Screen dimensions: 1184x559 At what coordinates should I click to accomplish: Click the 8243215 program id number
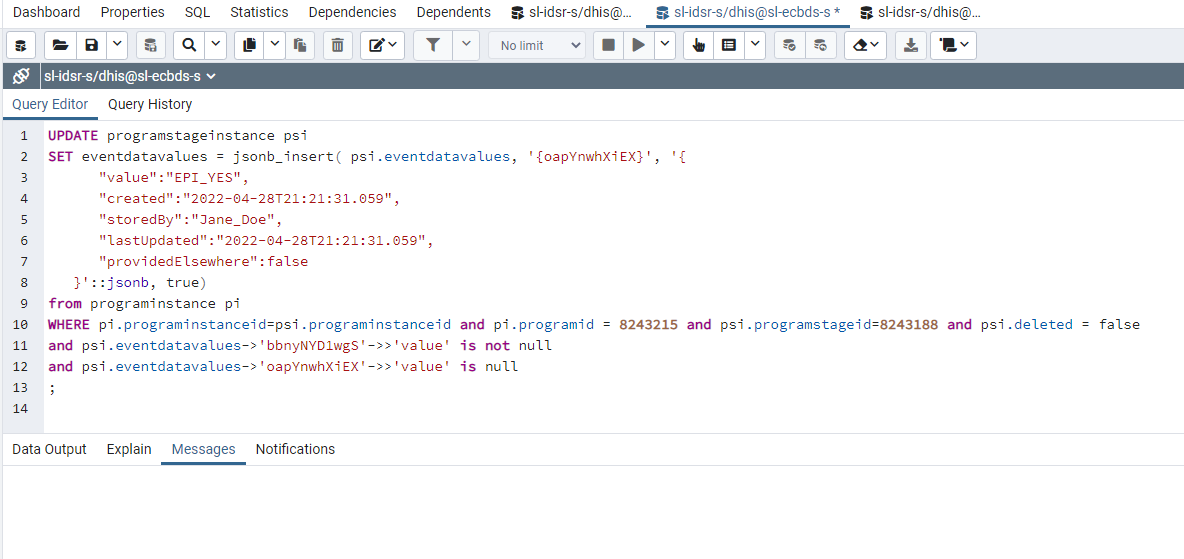pyautogui.click(x=649, y=325)
